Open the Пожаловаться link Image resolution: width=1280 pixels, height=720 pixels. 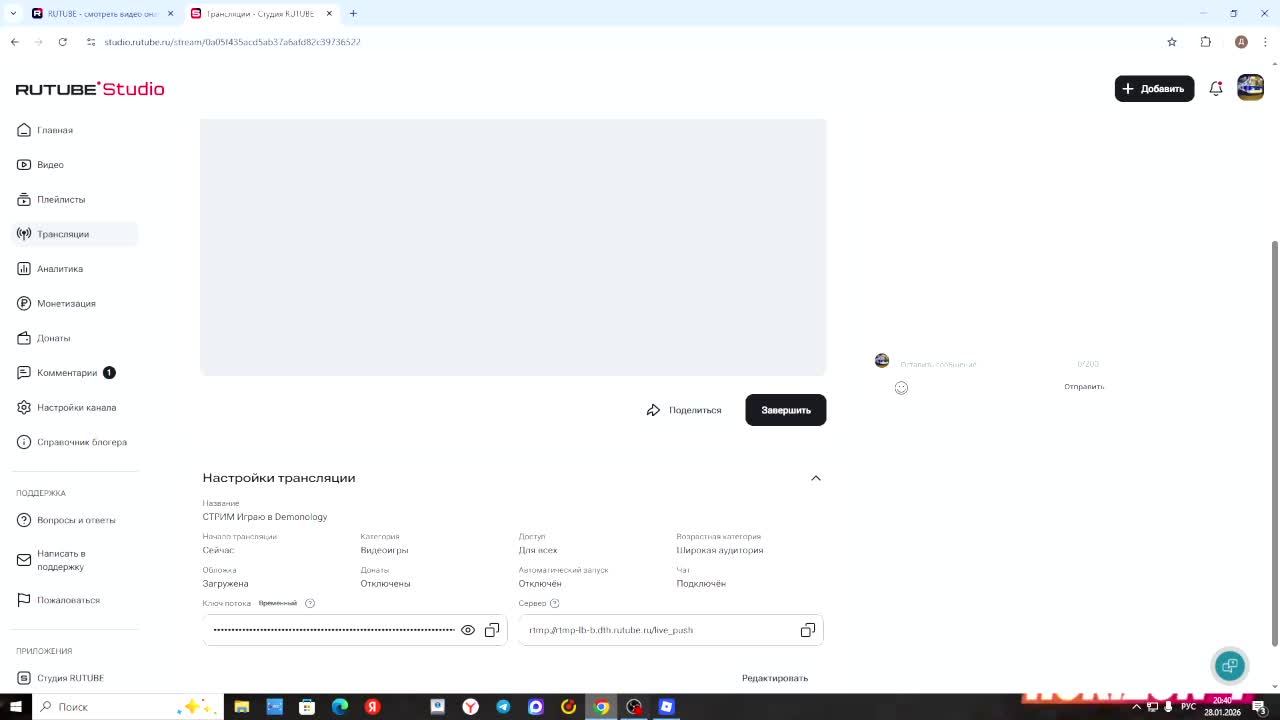68,600
